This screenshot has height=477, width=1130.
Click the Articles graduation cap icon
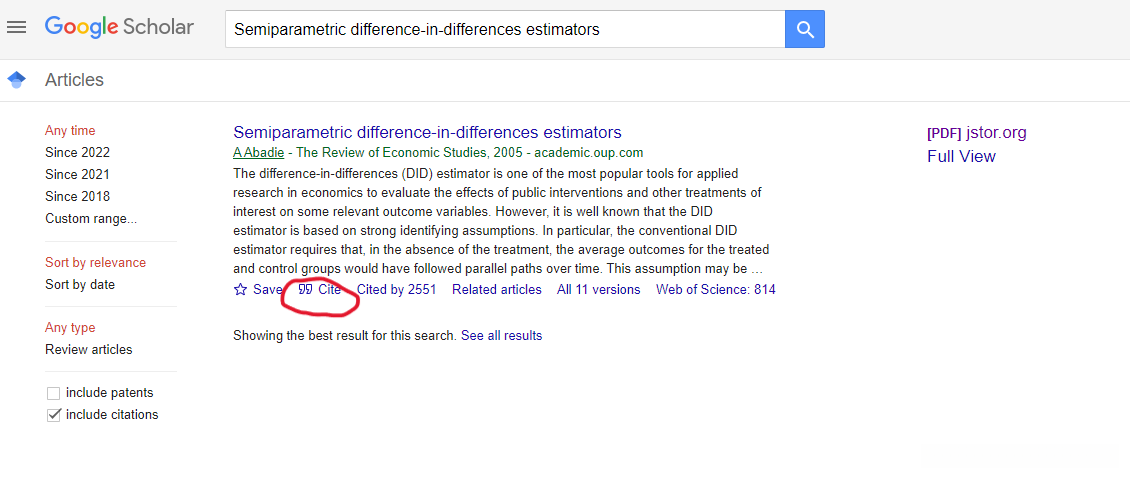point(16,80)
